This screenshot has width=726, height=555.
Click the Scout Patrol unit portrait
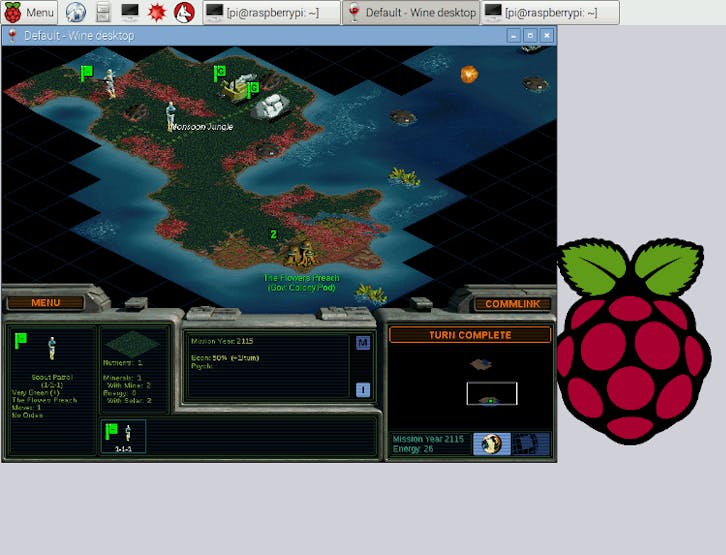(x=52, y=348)
